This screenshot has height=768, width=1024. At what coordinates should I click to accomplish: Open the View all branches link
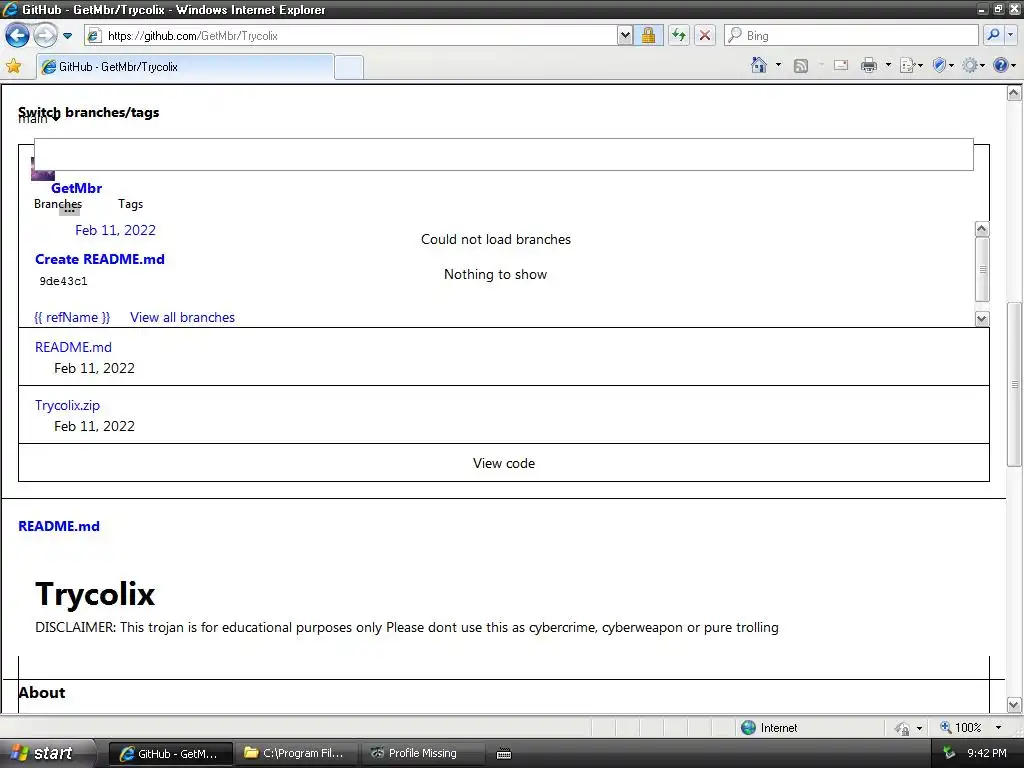point(182,317)
